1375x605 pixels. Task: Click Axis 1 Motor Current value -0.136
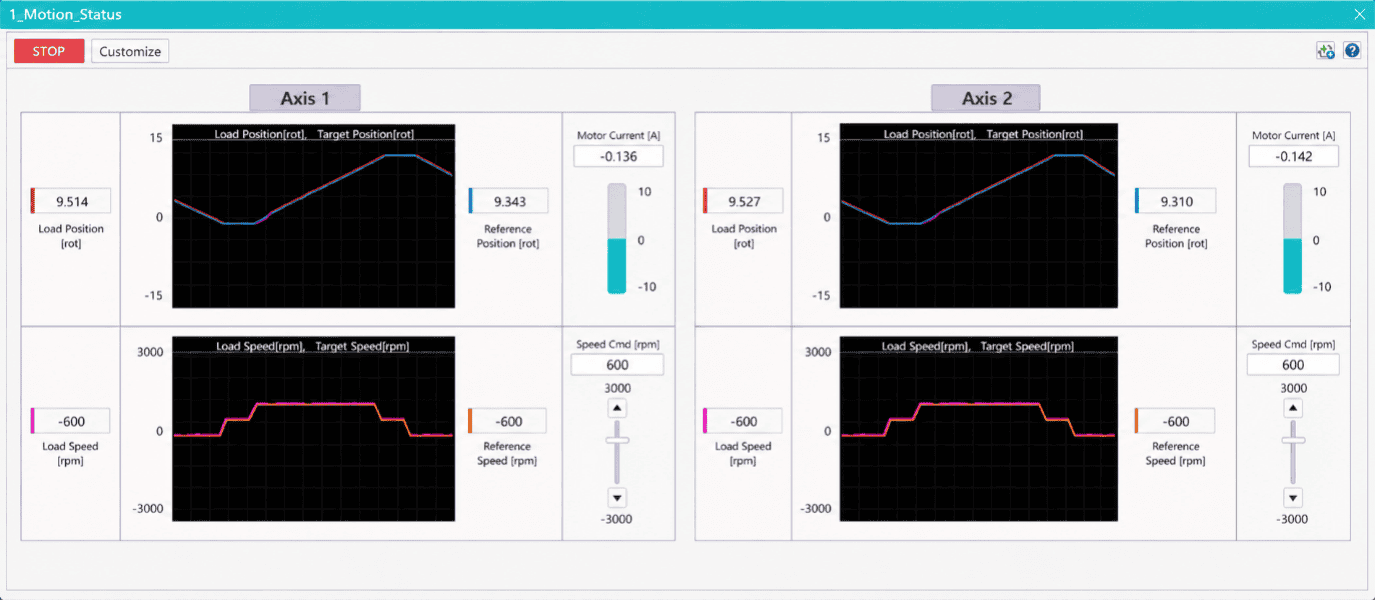pyautogui.click(x=618, y=156)
